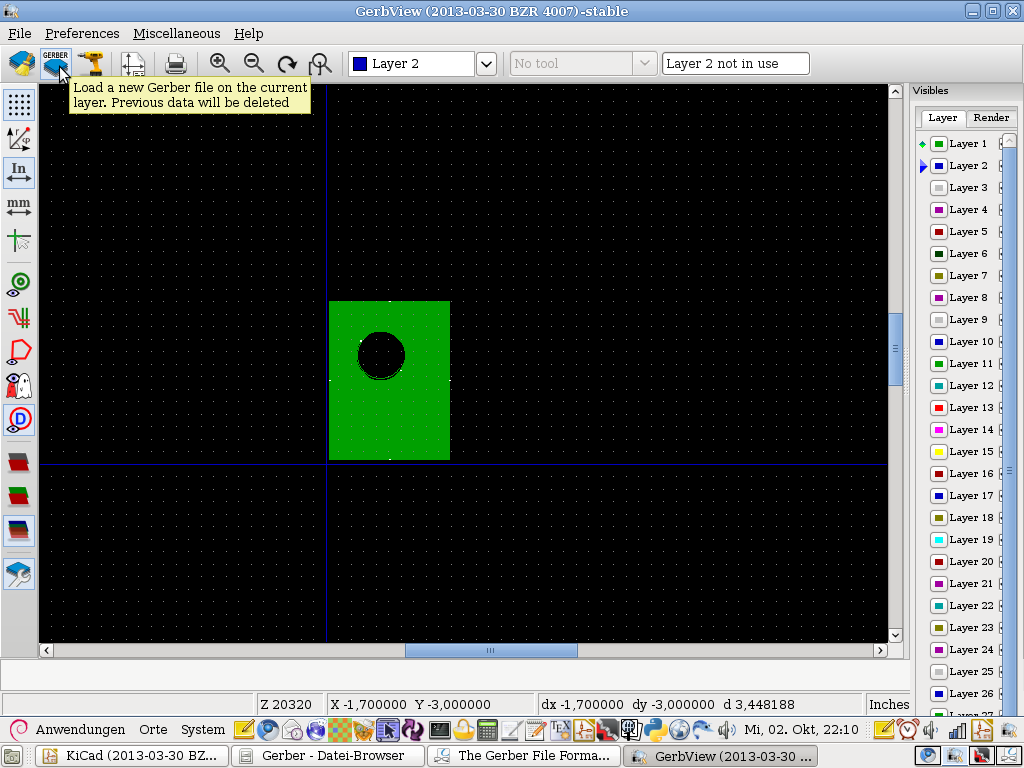Click the Layer 14 magenta color swatch
The image size is (1024, 768).
tap(938, 430)
